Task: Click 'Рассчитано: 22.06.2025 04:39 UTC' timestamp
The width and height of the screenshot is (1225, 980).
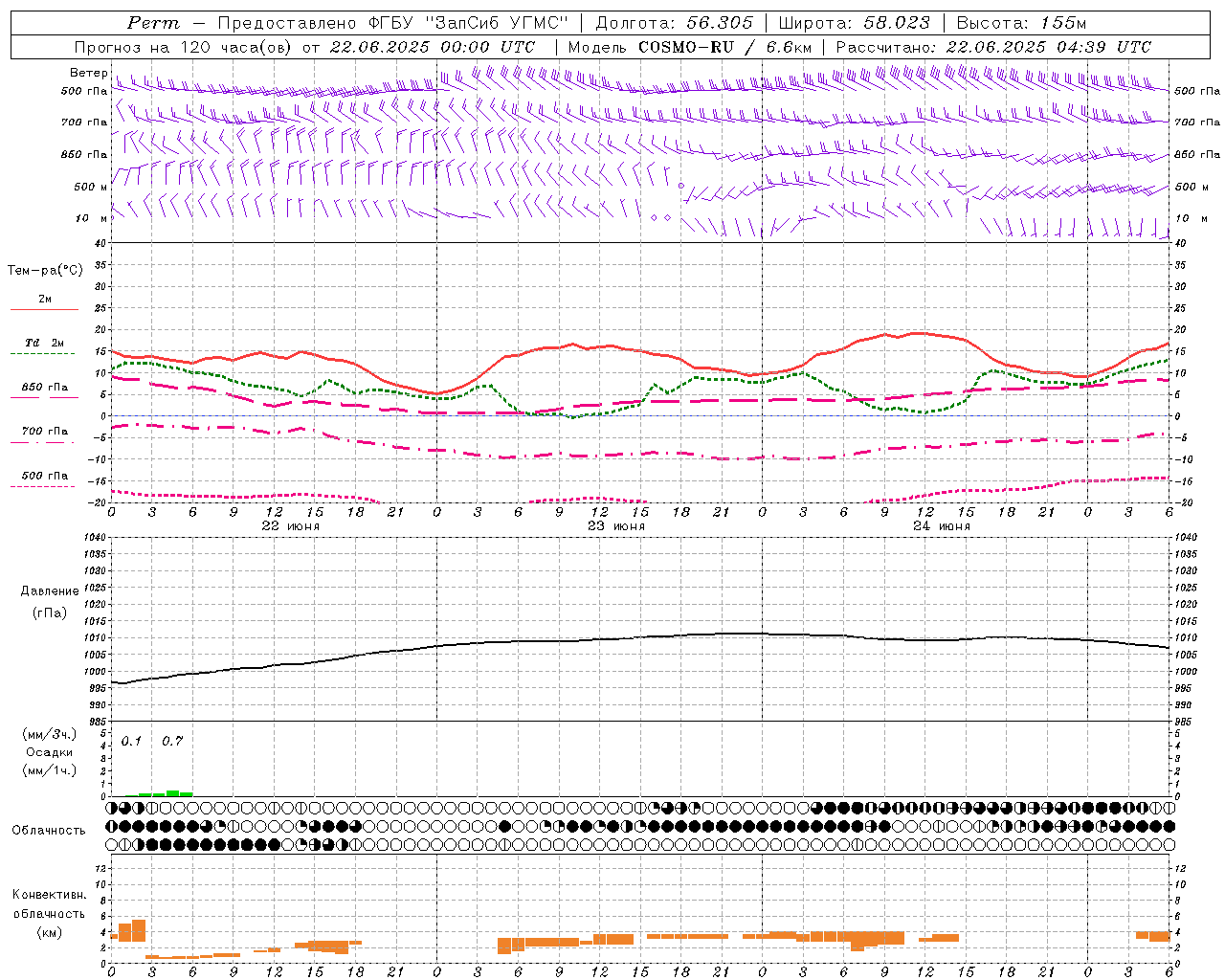Action: point(993,47)
